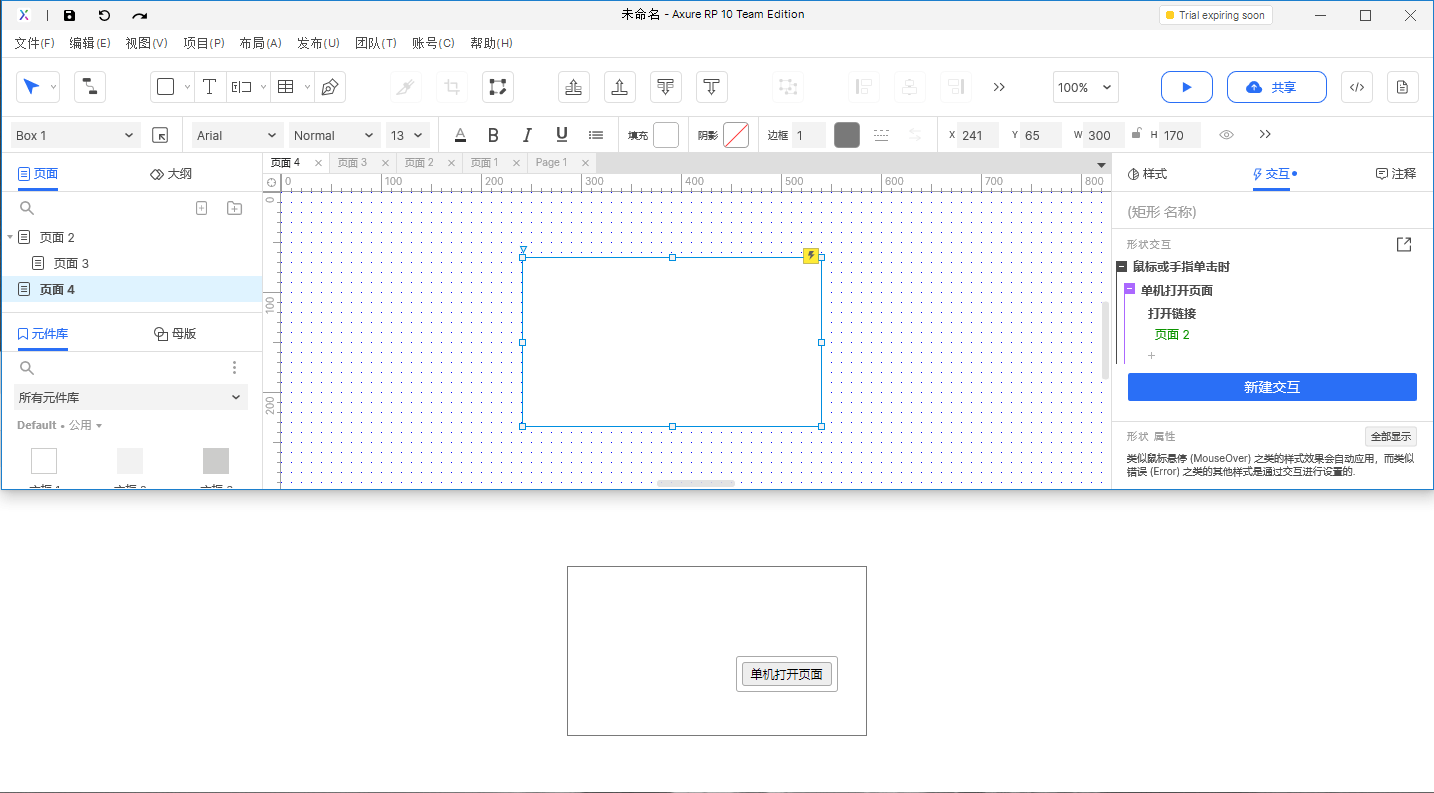Click the 共享 share button
This screenshot has width=1434, height=793.
[1276, 87]
